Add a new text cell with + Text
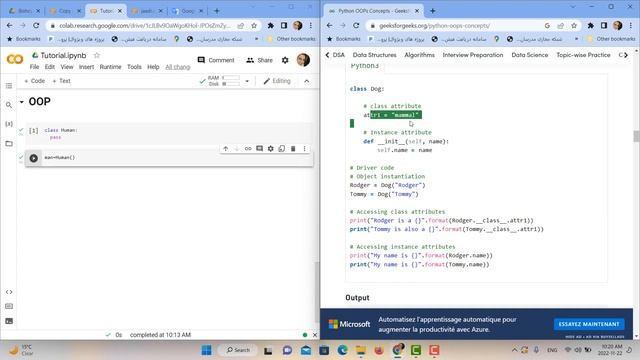Viewport: 640px width, 360px height. click(62, 81)
